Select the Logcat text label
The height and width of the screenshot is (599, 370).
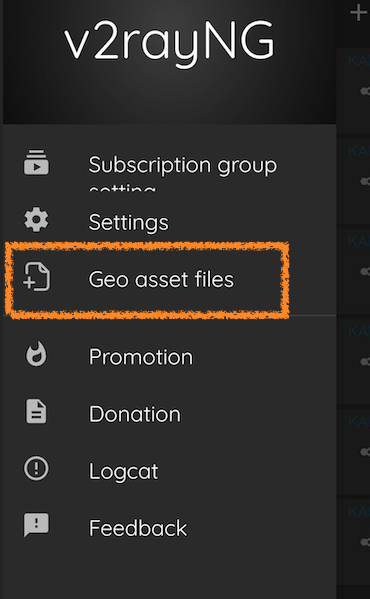[x=123, y=471]
